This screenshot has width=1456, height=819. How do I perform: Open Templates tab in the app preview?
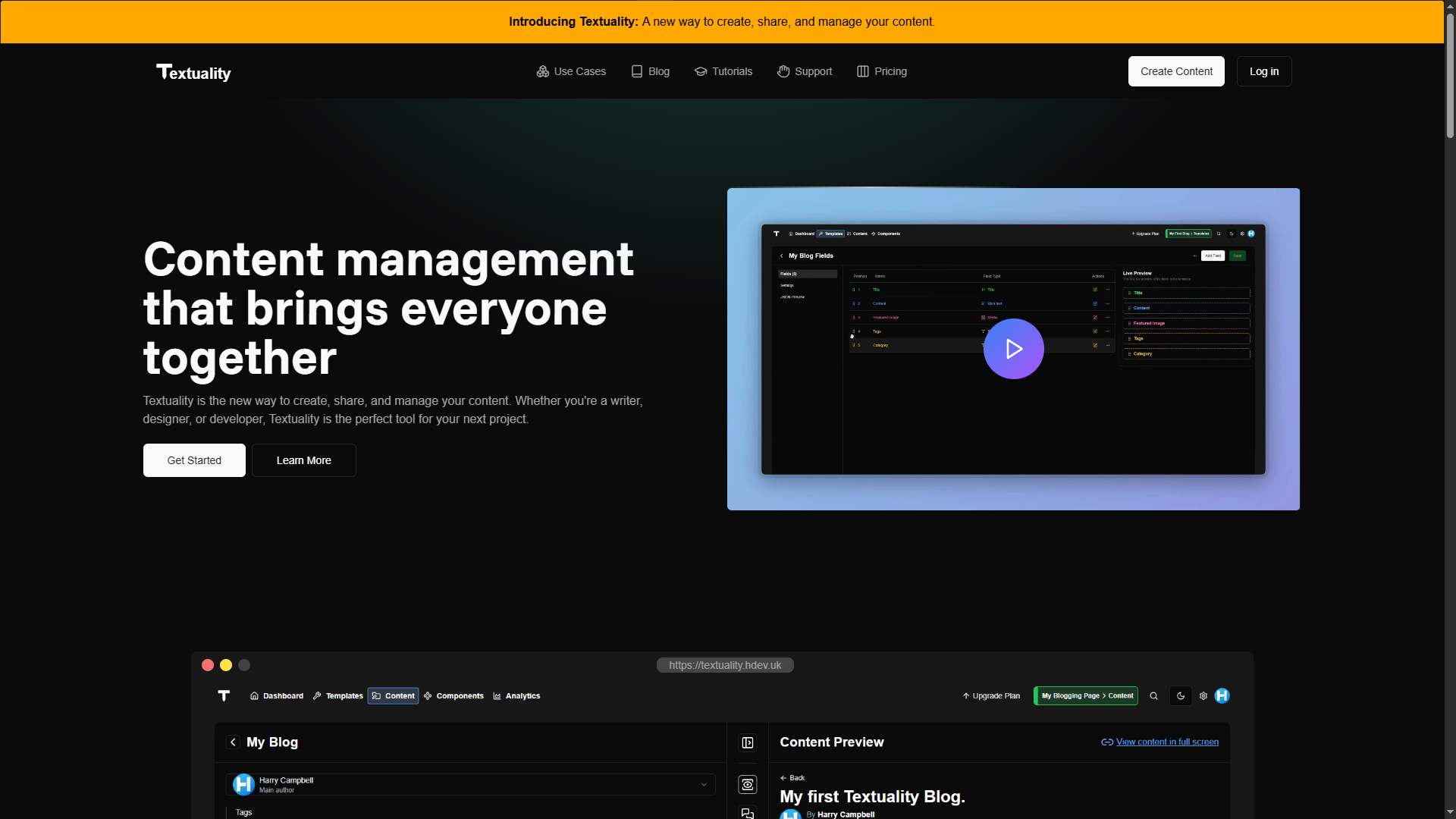pos(337,695)
